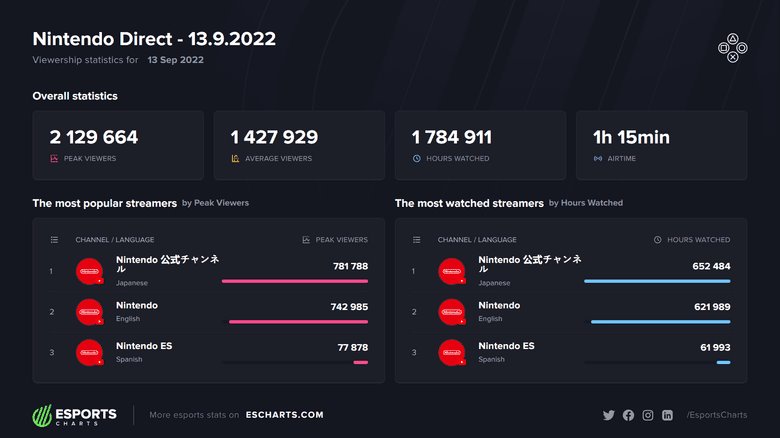Click the 742 985 value

pos(349,307)
